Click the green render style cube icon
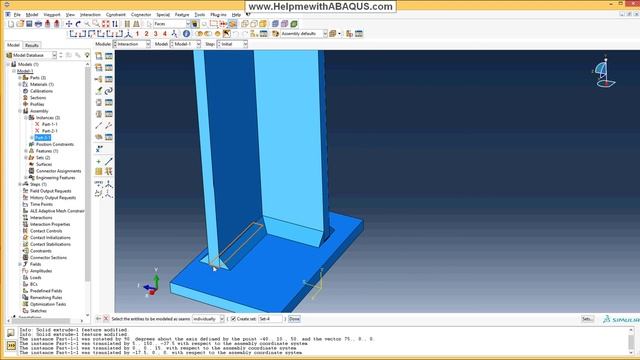The height and width of the screenshot is (360, 640). pos(294,24)
